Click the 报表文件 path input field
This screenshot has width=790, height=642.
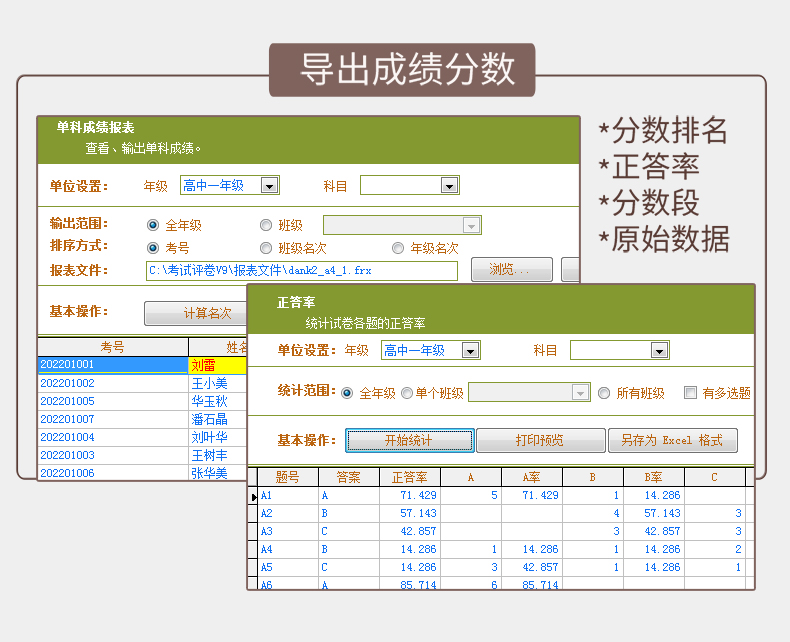pyautogui.click(x=301, y=270)
